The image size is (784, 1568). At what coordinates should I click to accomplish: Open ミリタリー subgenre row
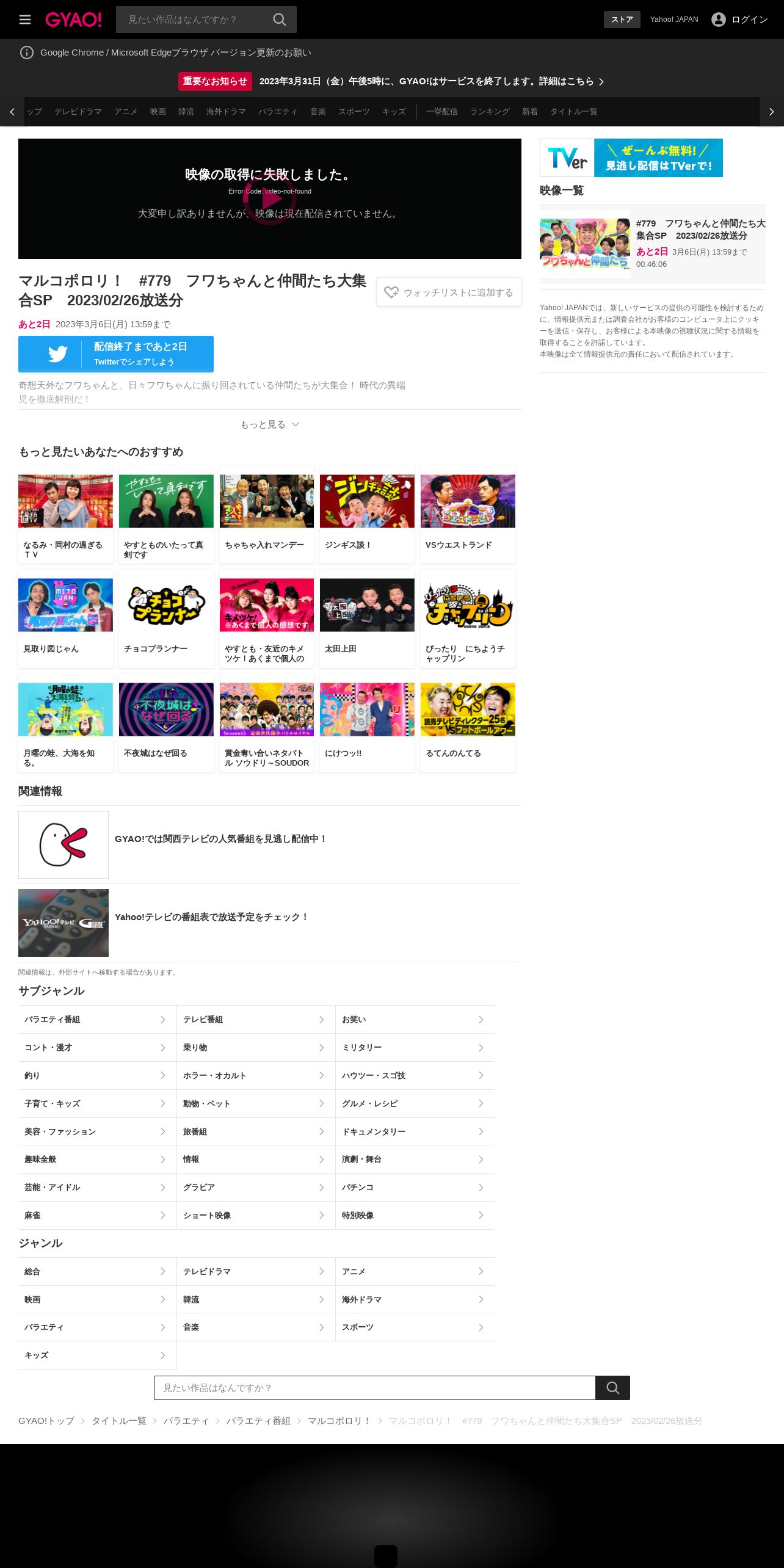(x=415, y=1048)
